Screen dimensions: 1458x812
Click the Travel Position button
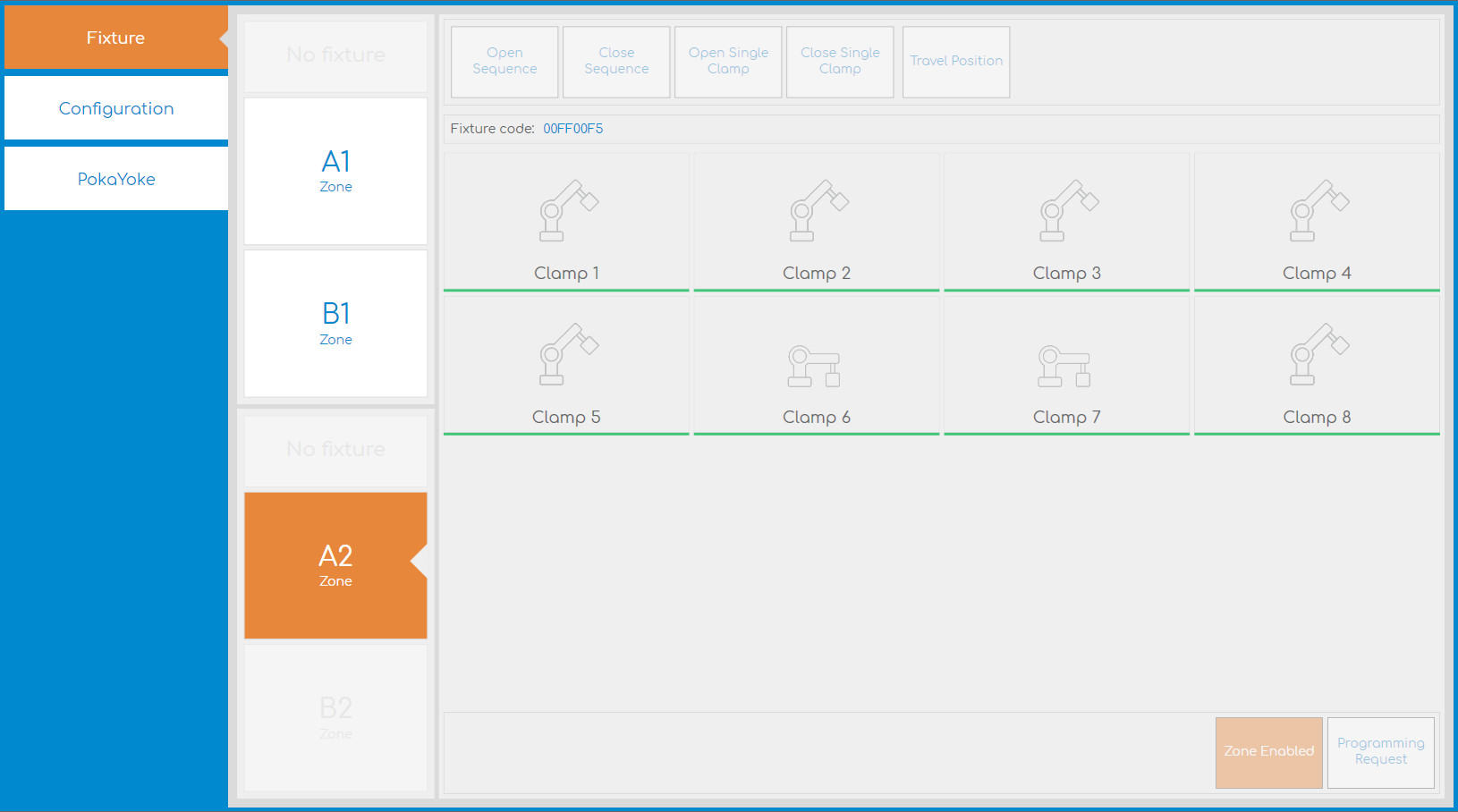[956, 61]
